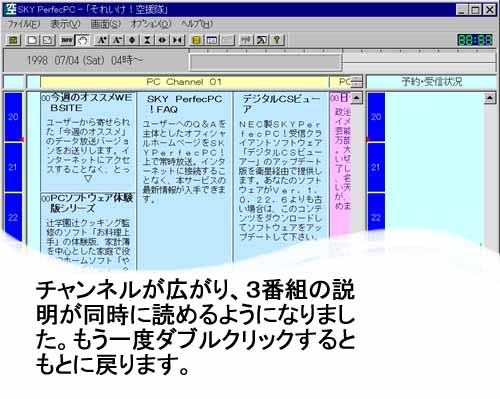Click the vertical expand arrows icon
The image size is (500, 399).
click(x=132, y=40)
